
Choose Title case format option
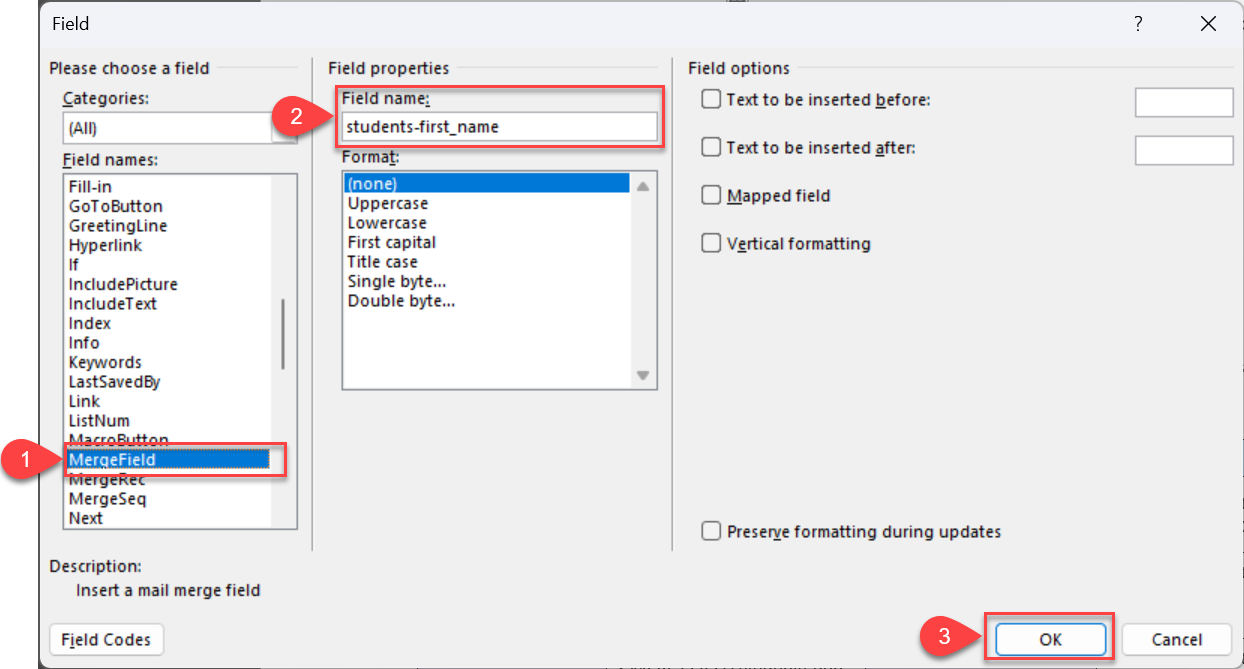click(383, 262)
